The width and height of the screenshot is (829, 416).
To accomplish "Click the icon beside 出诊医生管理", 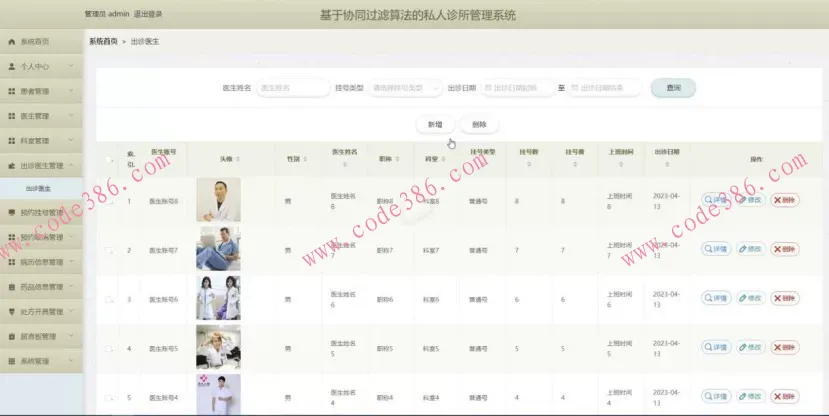I will (12, 166).
